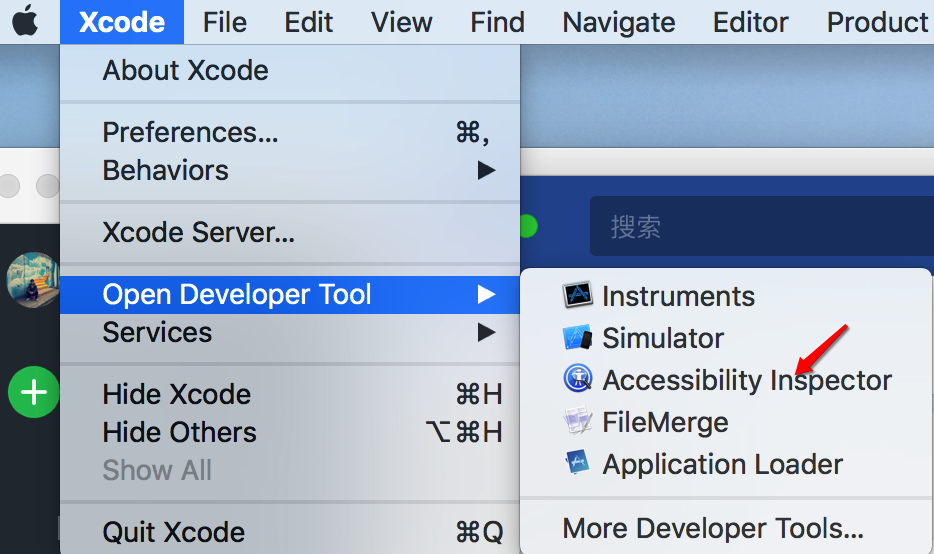Expand the Services submenu
Viewport: 934px width, 554px height.
coord(290,332)
